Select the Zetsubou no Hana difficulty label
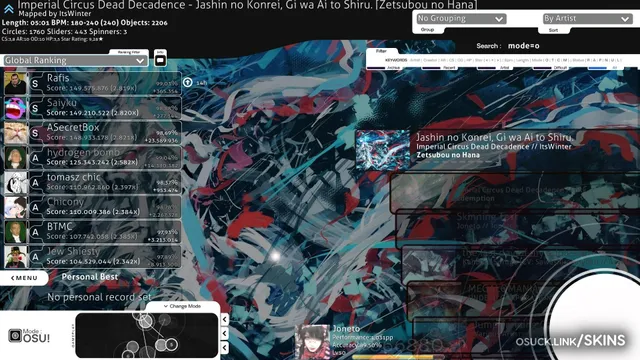 point(448,155)
